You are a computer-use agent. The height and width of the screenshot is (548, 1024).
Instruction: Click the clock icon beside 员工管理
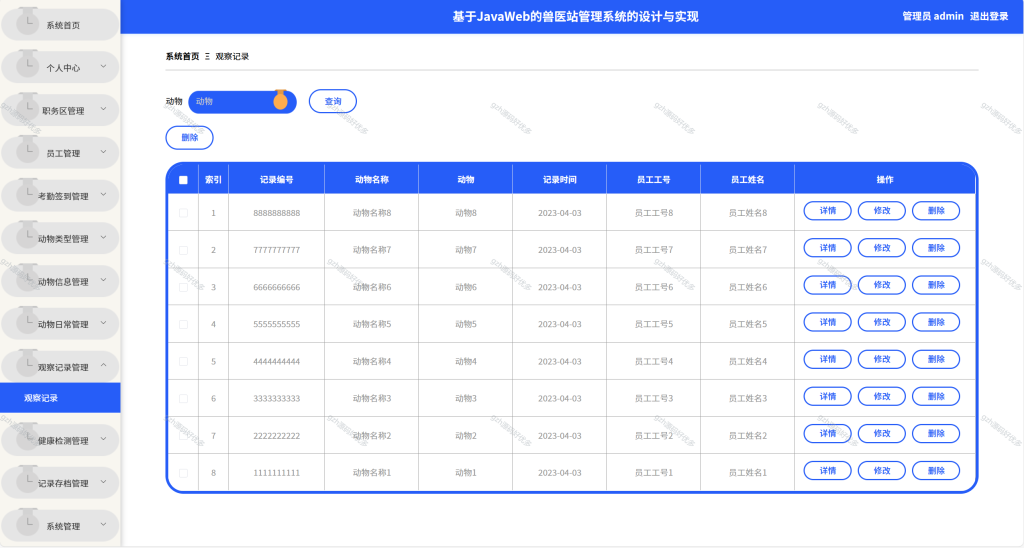(27, 150)
